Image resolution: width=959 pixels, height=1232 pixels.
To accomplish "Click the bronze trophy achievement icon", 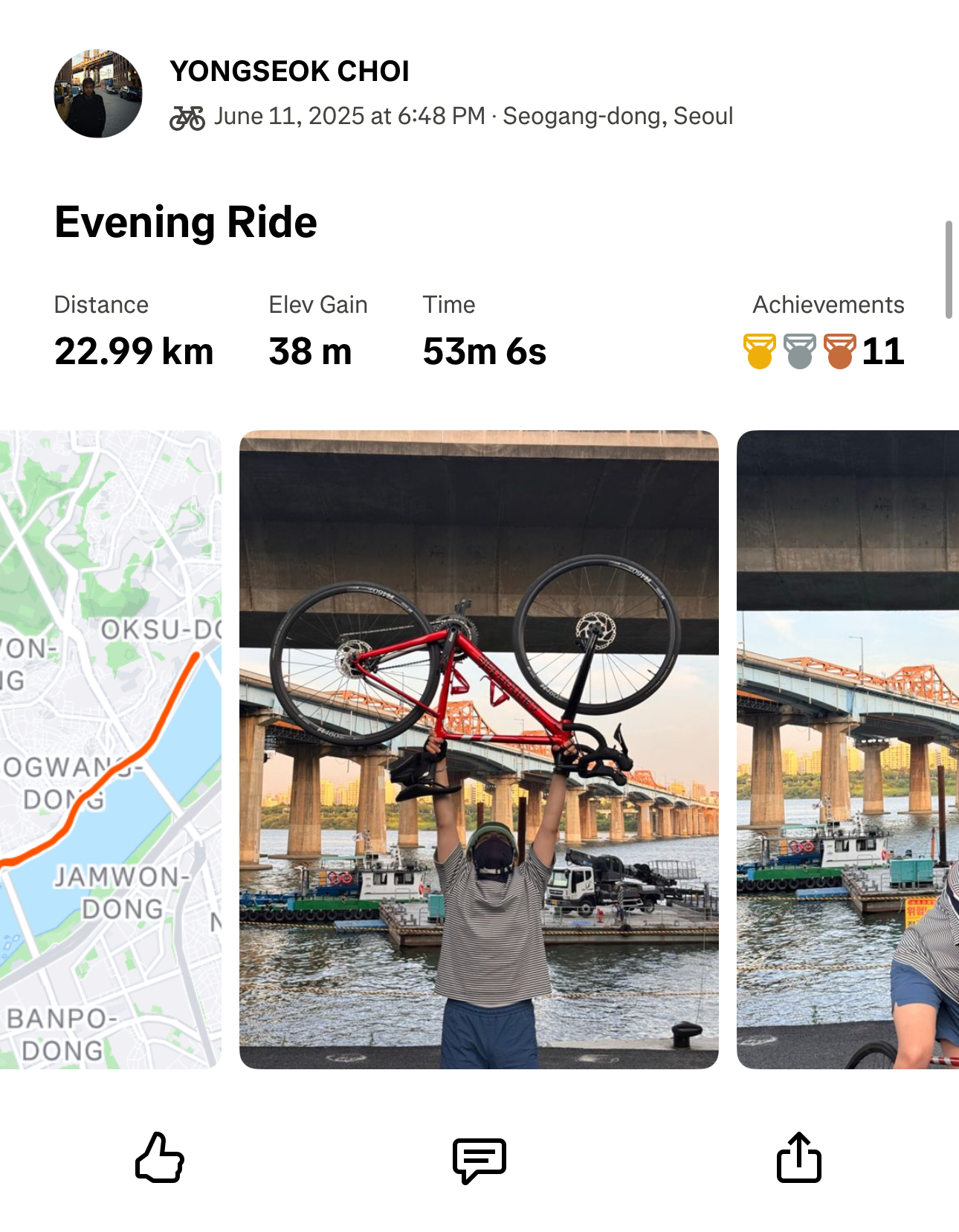I will pos(839,351).
